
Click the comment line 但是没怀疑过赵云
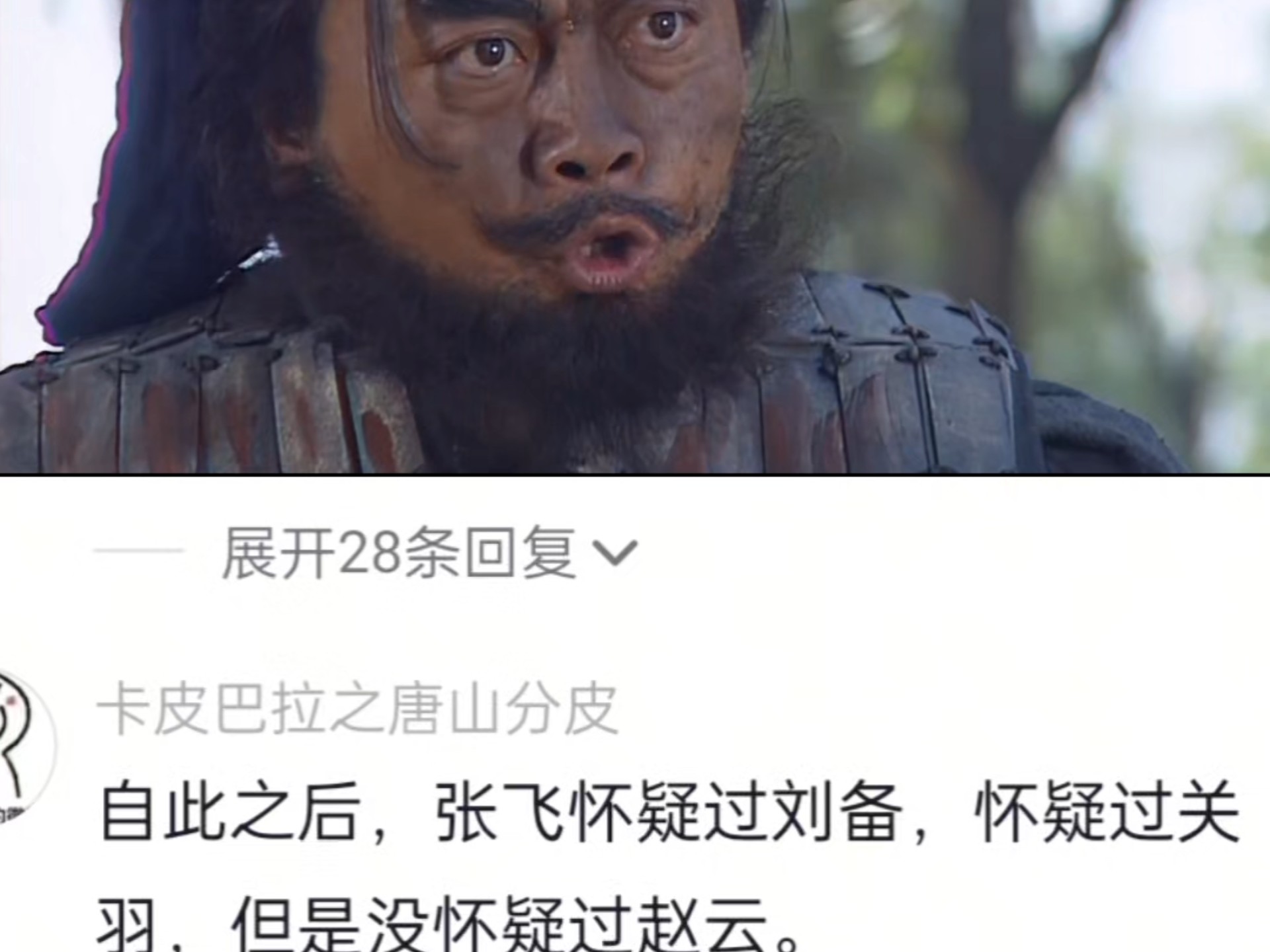coord(499,924)
